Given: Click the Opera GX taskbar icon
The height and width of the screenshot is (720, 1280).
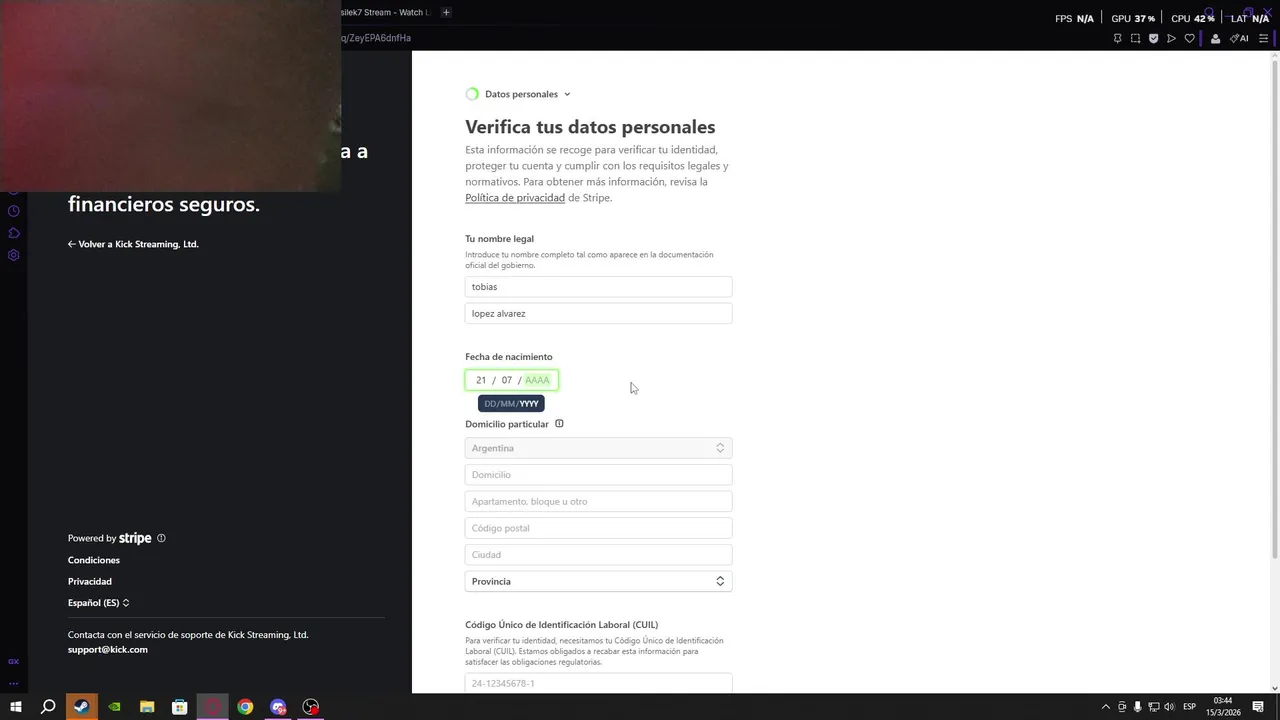Looking at the screenshot, I should pos(213,707).
